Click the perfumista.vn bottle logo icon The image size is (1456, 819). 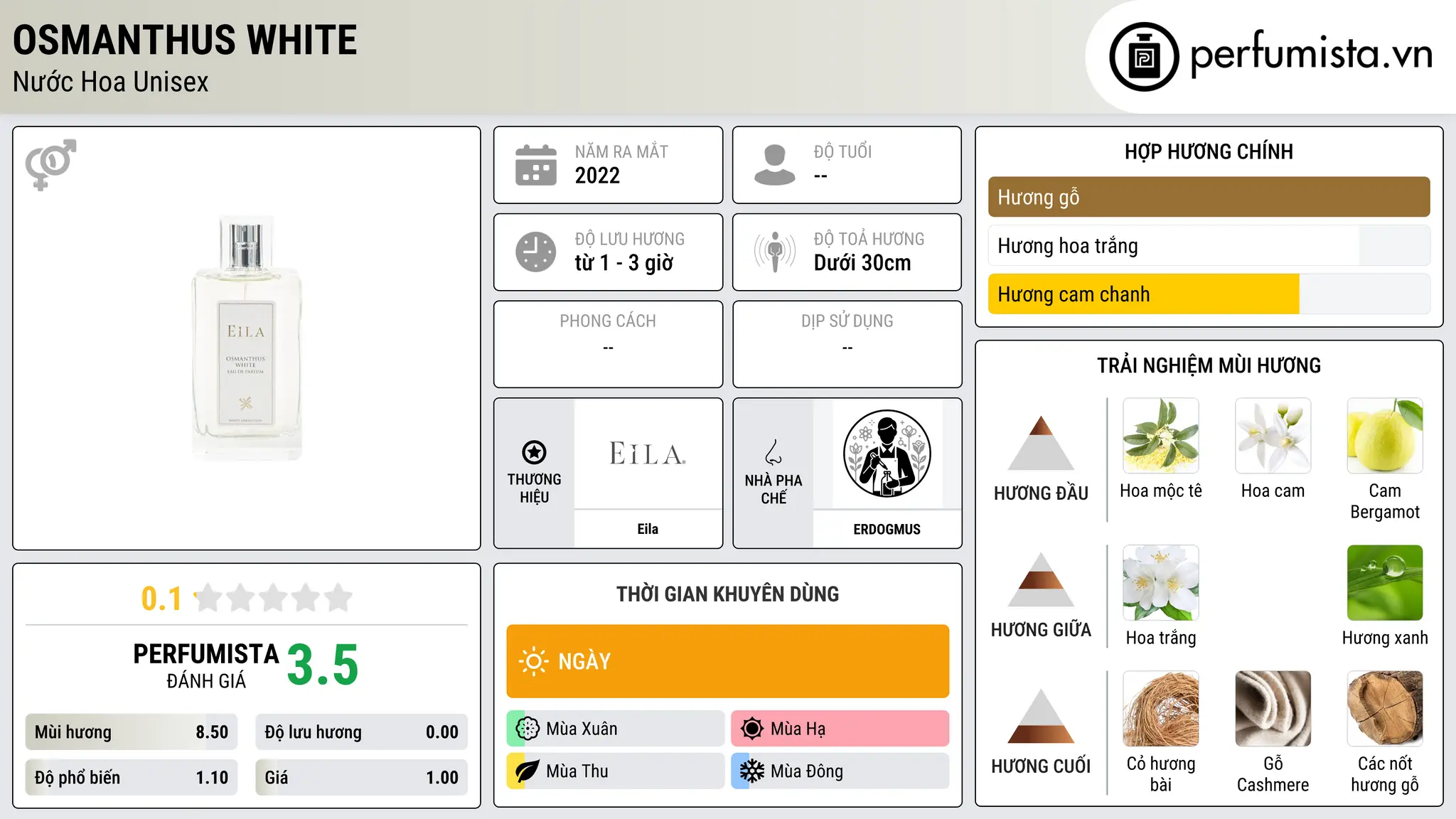coord(1144,57)
